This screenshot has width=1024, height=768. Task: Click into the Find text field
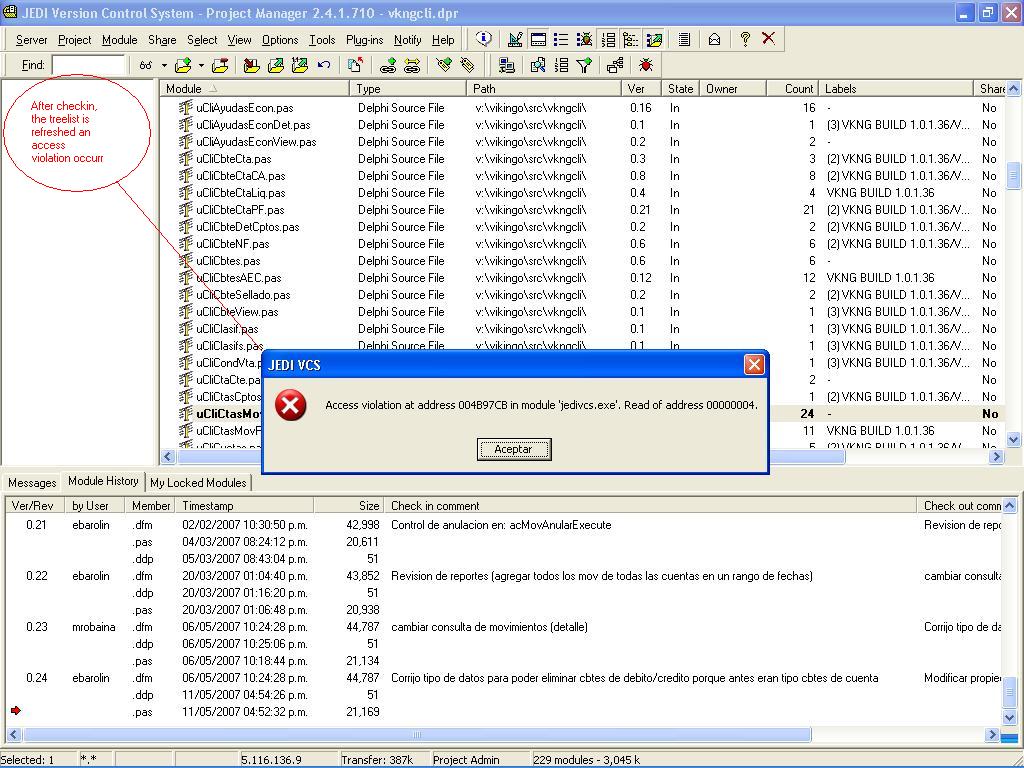click(88, 65)
